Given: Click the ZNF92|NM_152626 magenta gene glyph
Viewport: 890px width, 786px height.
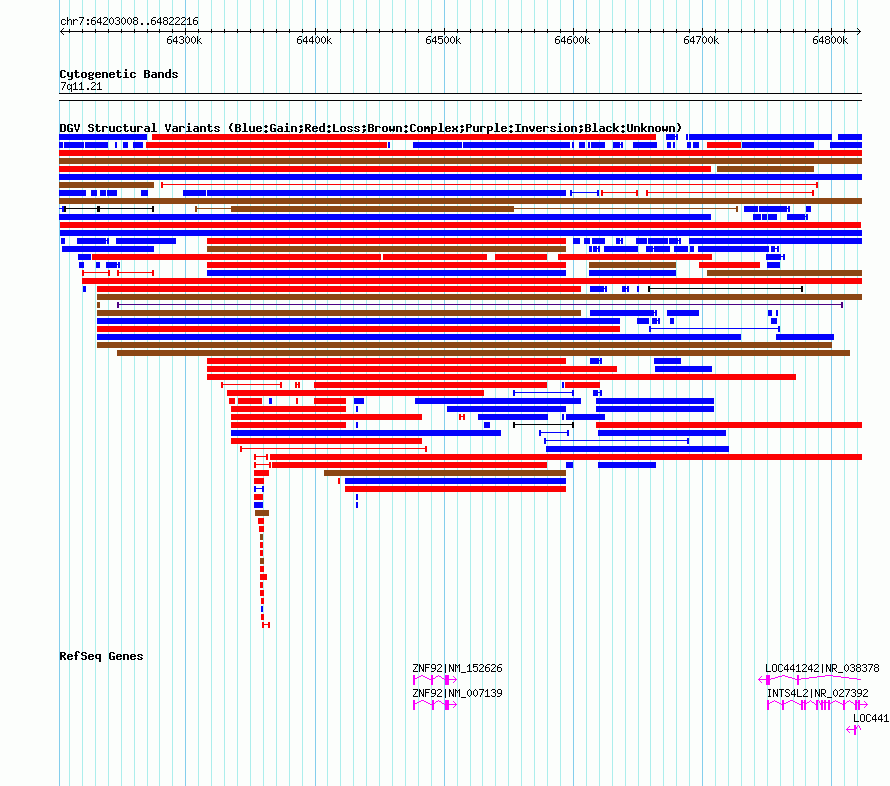Looking at the screenshot, I should [x=435, y=679].
